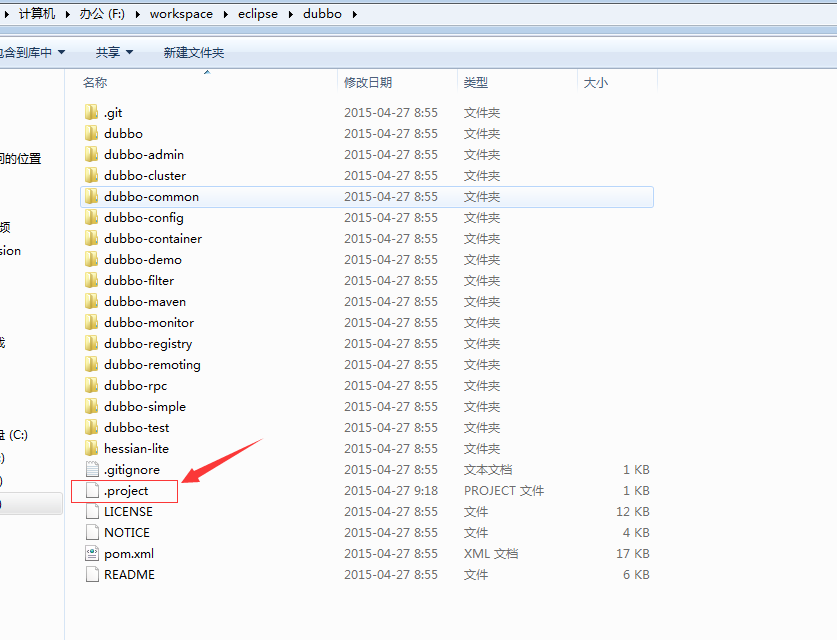Select the NOTICE file icon
Viewport: 837px width, 640px height.
coord(92,532)
